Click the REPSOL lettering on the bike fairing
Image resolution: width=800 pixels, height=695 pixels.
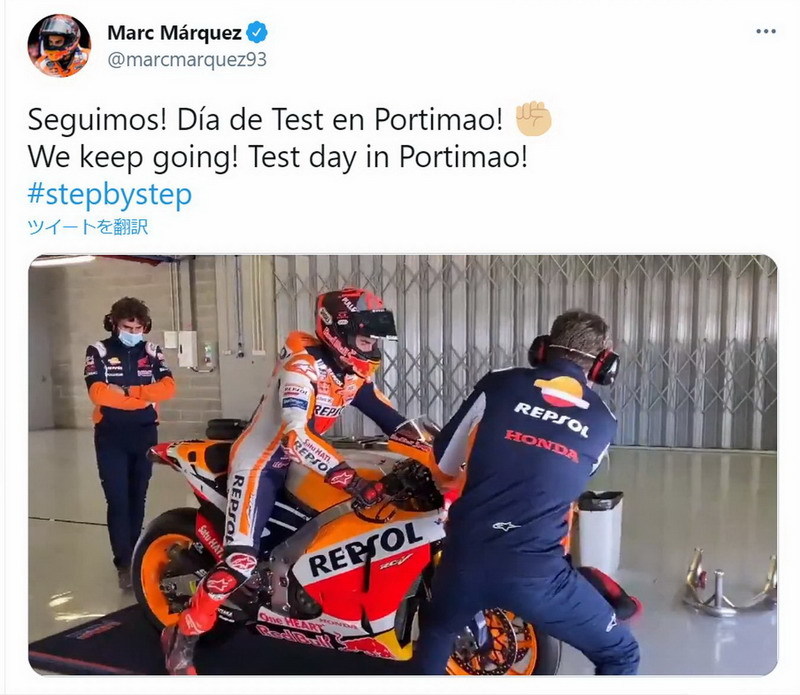[x=365, y=549]
